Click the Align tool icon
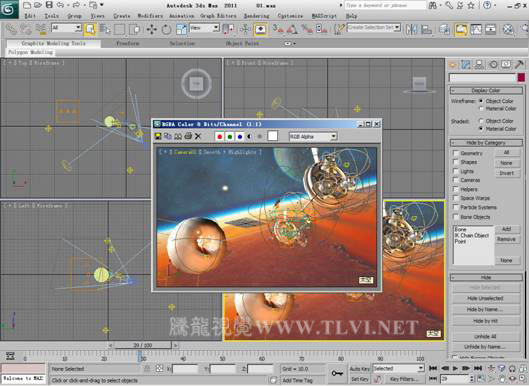This screenshot has height=386, width=529. [x=426, y=30]
